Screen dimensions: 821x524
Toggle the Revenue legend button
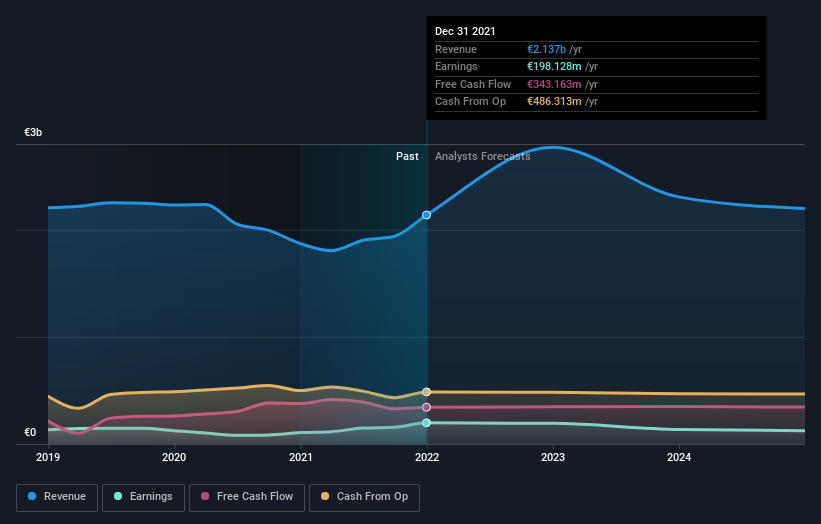pyautogui.click(x=57, y=497)
